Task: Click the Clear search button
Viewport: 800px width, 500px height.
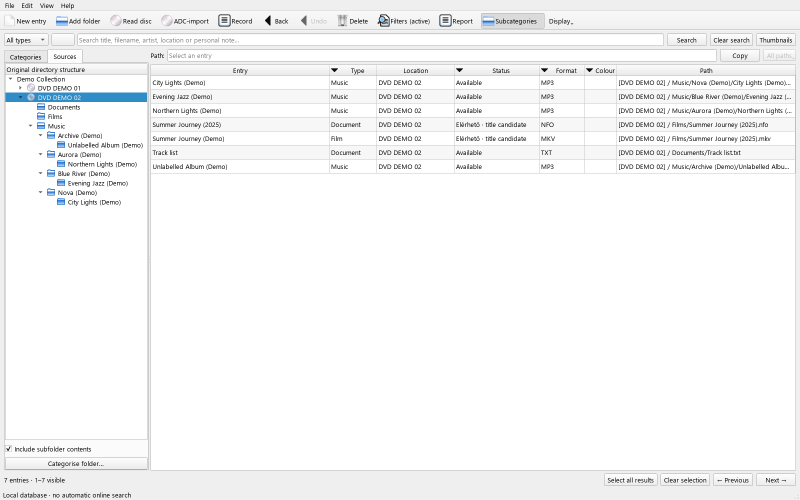Action: 731,40
